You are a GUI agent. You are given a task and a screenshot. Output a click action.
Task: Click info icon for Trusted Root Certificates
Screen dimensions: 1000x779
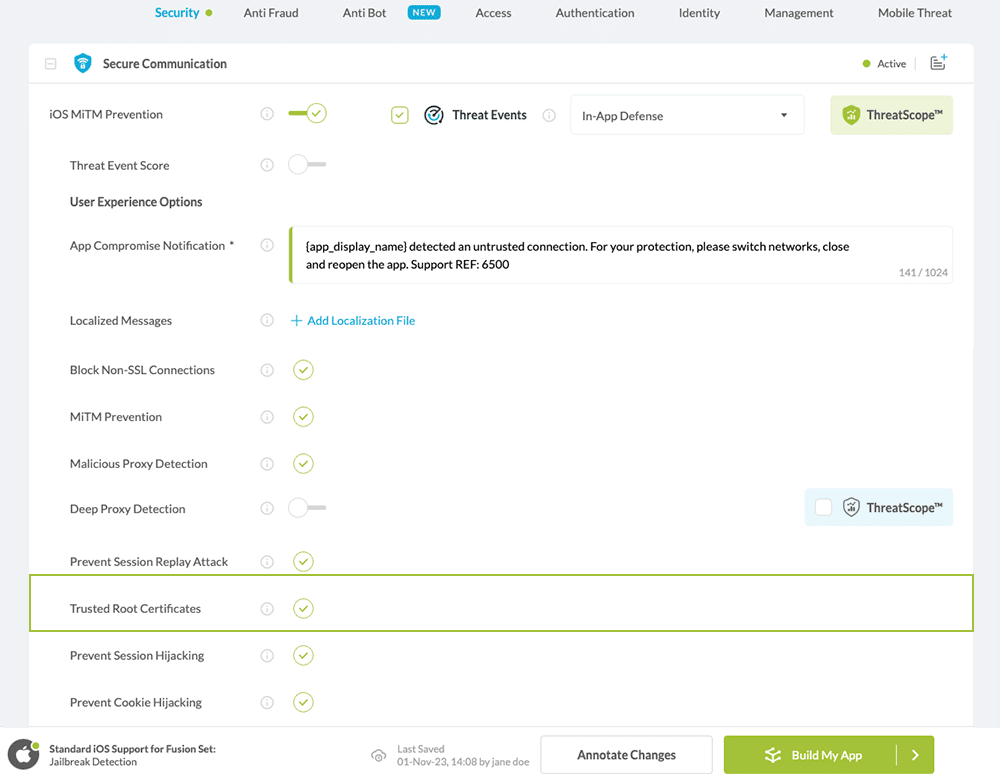tap(267, 609)
